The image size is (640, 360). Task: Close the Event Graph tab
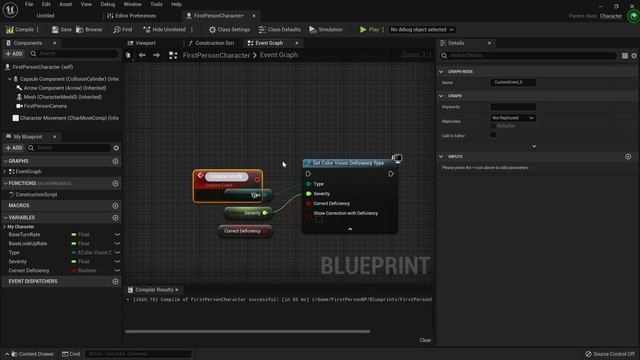coord(297,43)
